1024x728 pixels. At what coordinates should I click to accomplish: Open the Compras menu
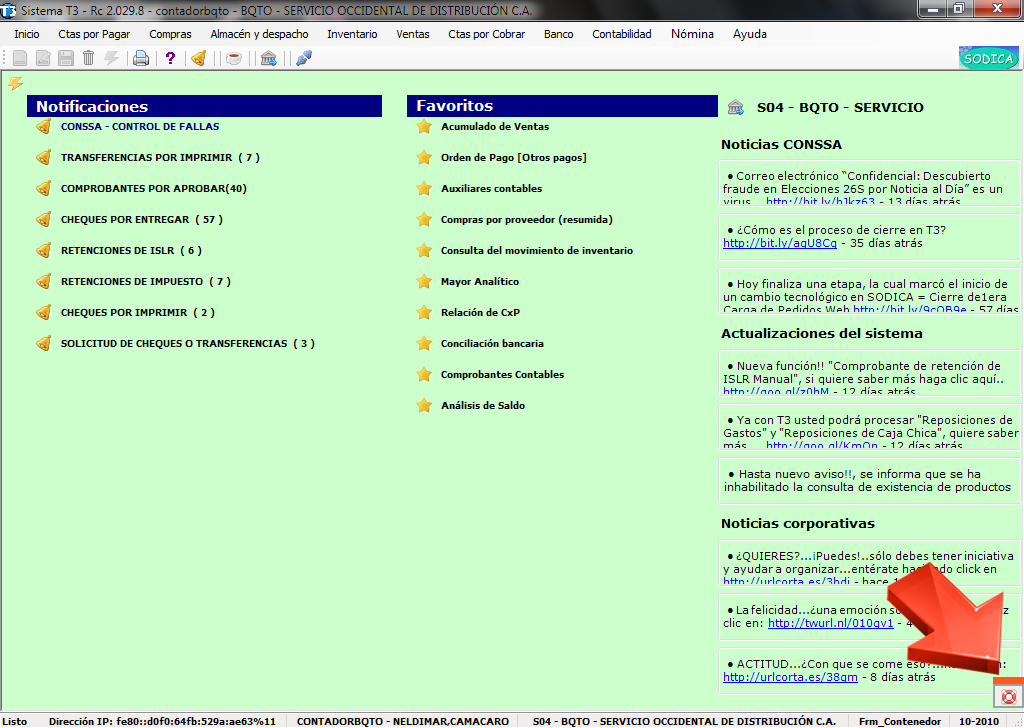[x=170, y=34]
